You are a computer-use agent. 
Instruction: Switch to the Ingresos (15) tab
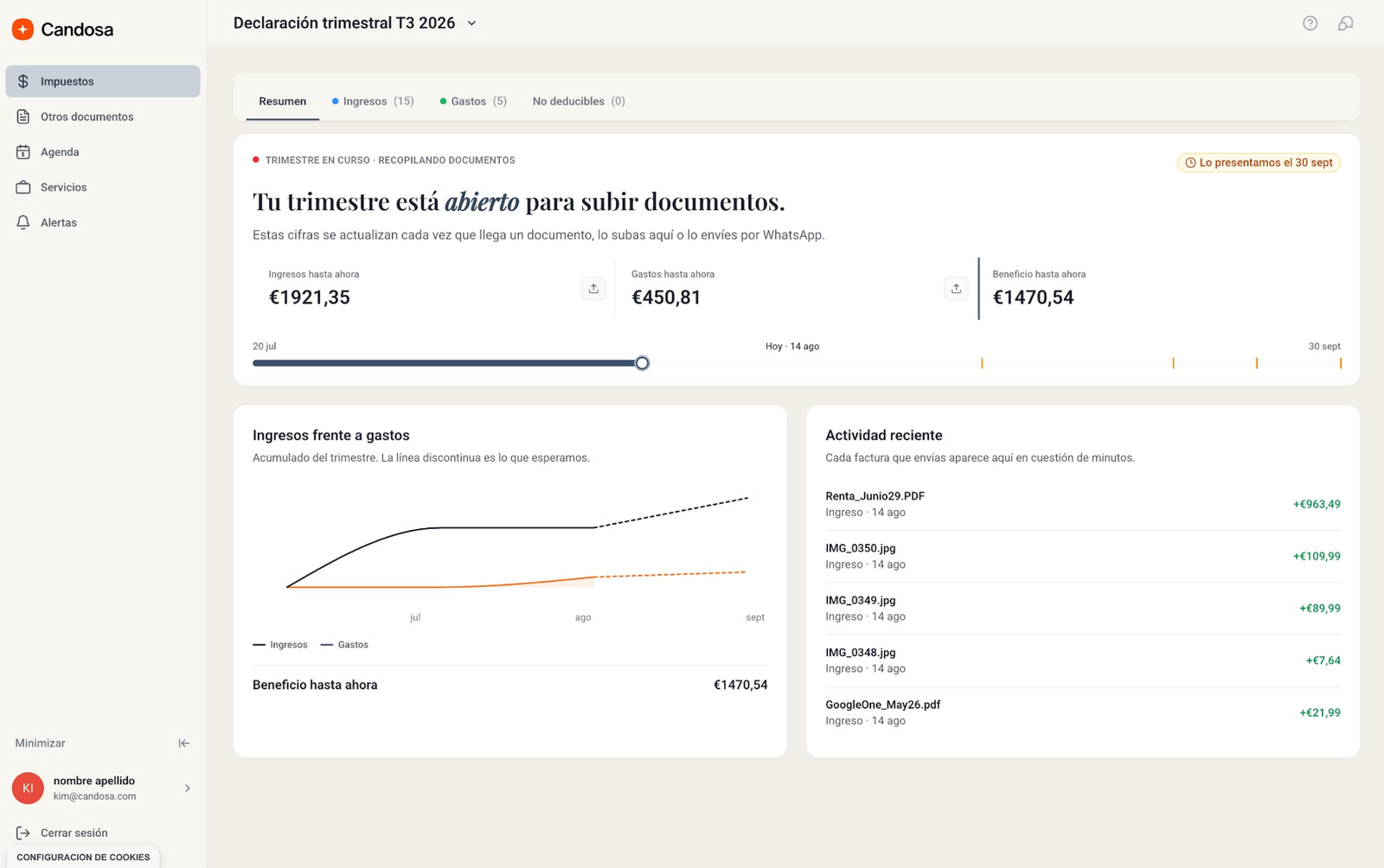373,101
